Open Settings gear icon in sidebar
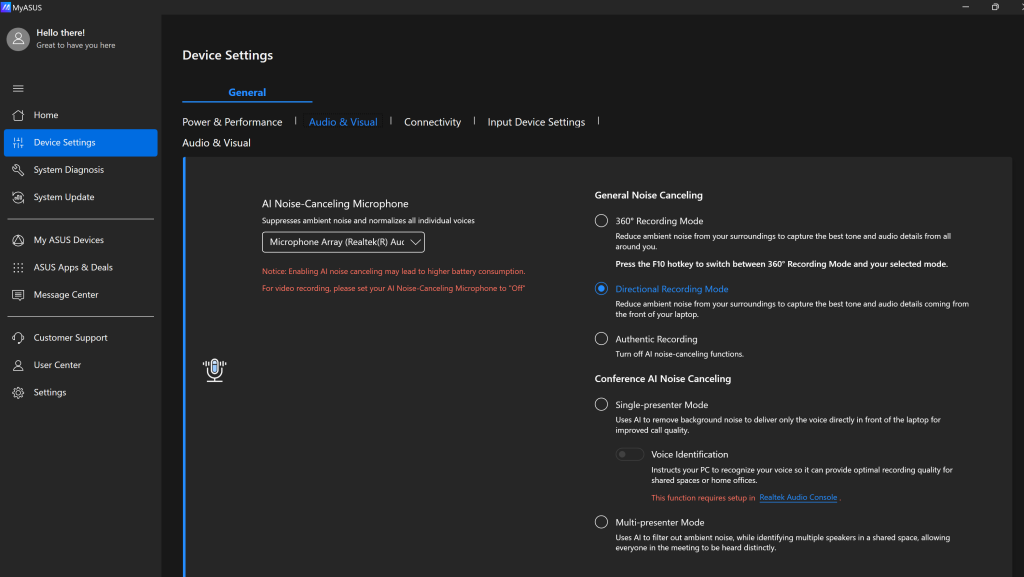 tap(17, 393)
